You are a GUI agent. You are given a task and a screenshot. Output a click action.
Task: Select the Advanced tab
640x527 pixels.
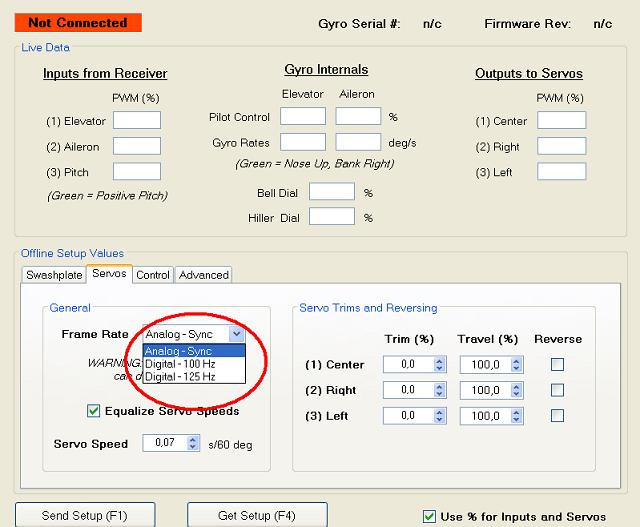[x=204, y=275]
